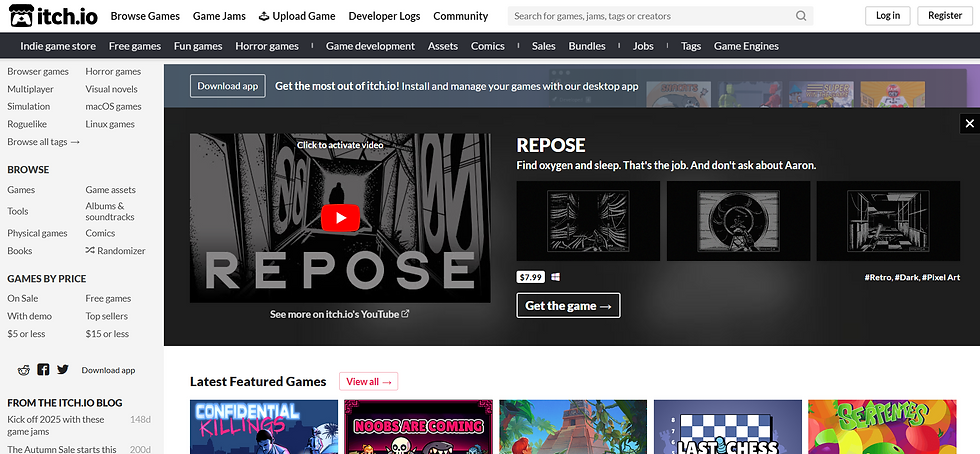Open Game assets under Browse
Image resolution: width=980 pixels, height=454 pixels.
coord(111,189)
